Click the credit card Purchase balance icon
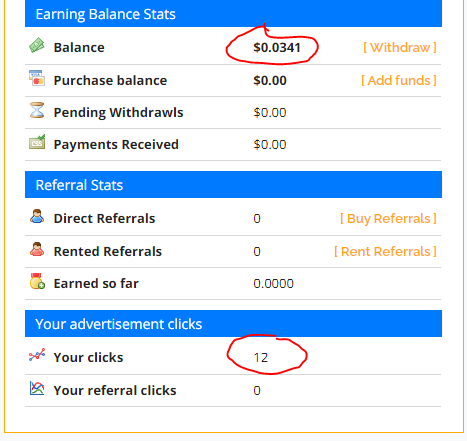The height and width of the screenshot is (441, 467). click(x=37, y=78)
